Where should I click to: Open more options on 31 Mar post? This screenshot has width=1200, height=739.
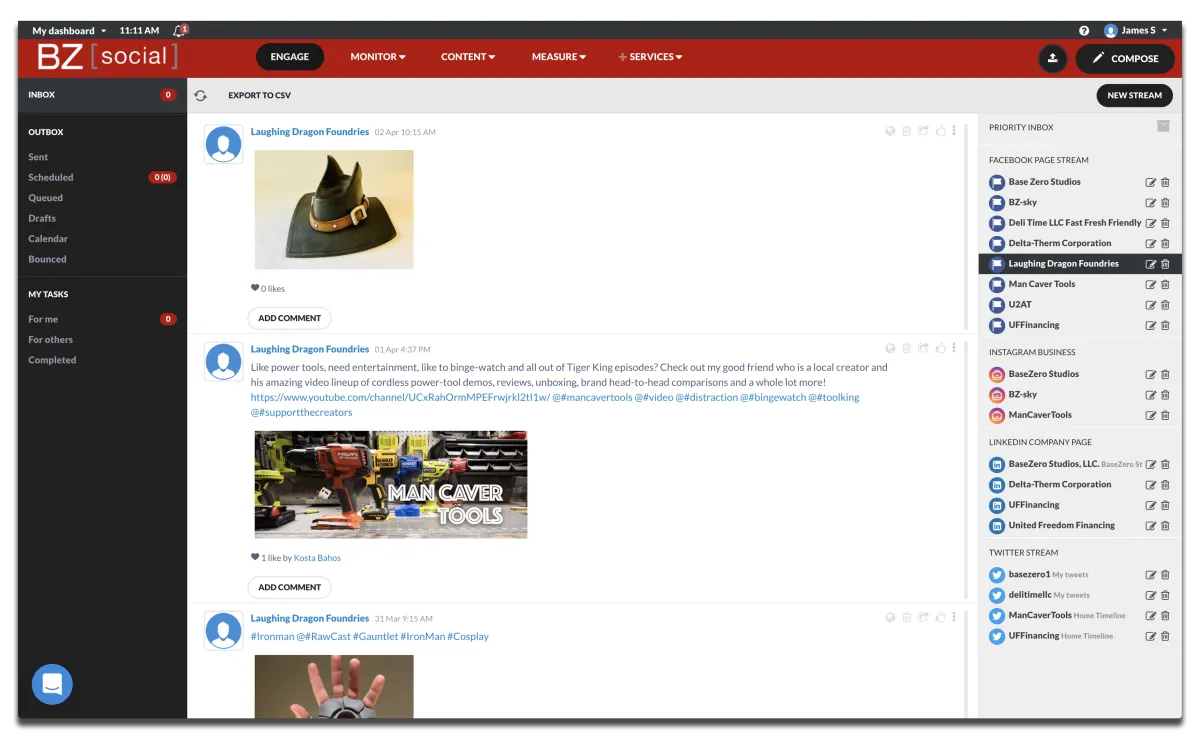(x=954, y=618)
